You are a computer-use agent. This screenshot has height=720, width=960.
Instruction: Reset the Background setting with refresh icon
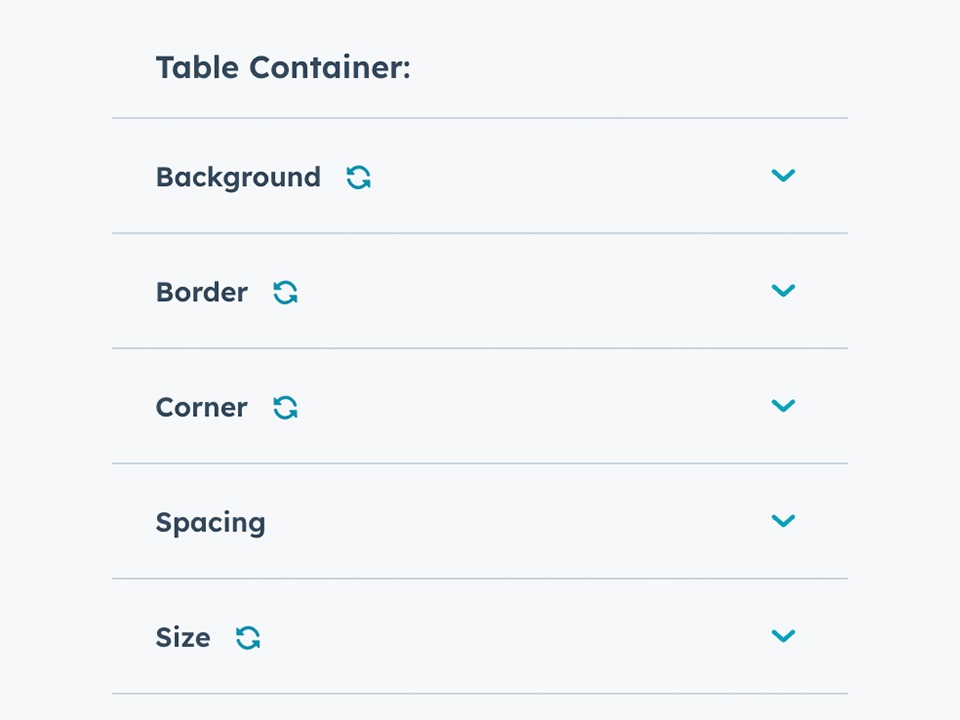click(358, 178)
